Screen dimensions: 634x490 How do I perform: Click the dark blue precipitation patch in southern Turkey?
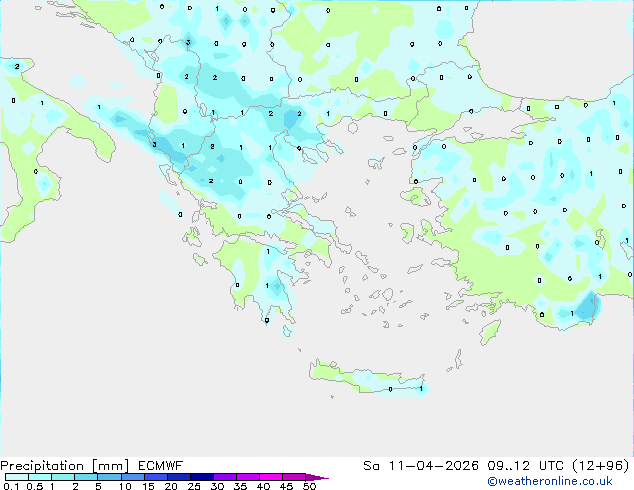click(587, 306)
